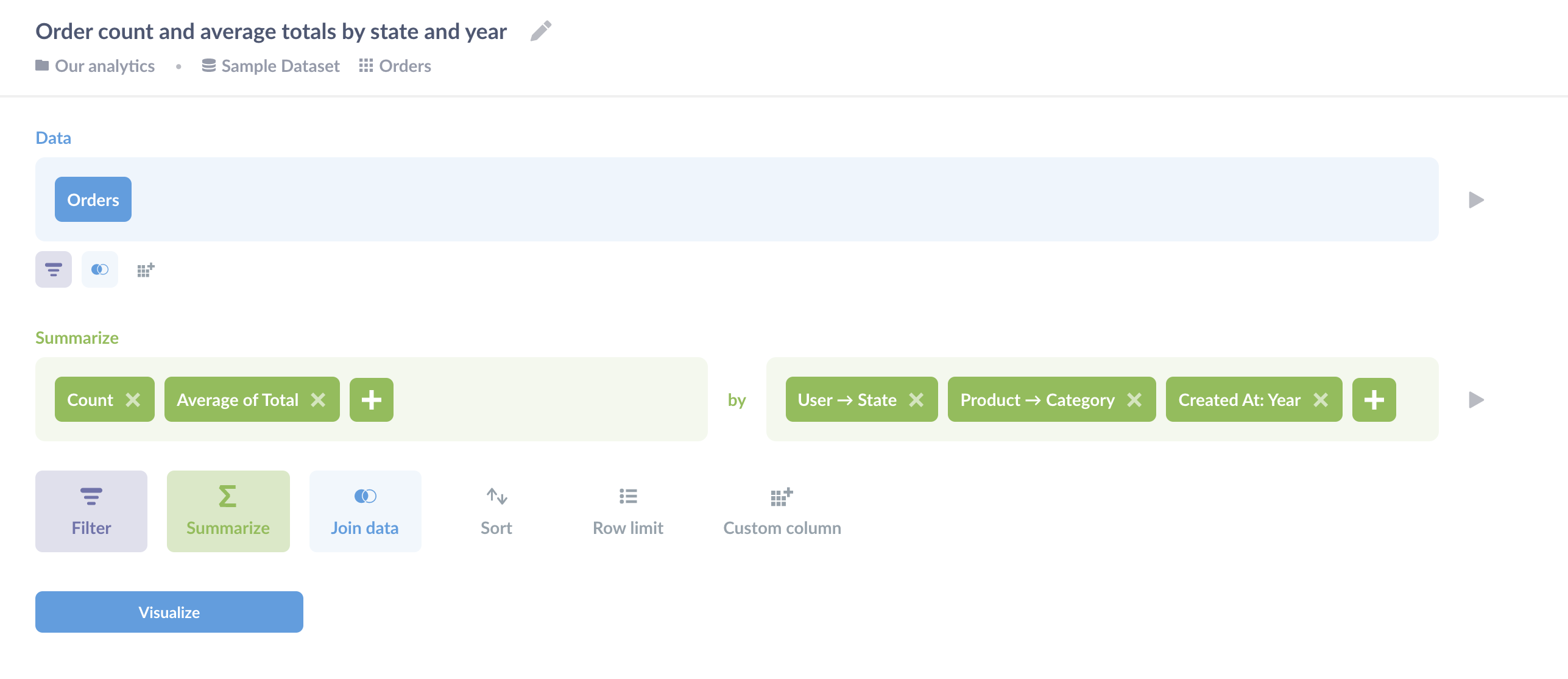Image resolution: width=1568 pixels, height=679 pixels.
Task: Add another grouping with plus button
Action: coord(1374,400)
